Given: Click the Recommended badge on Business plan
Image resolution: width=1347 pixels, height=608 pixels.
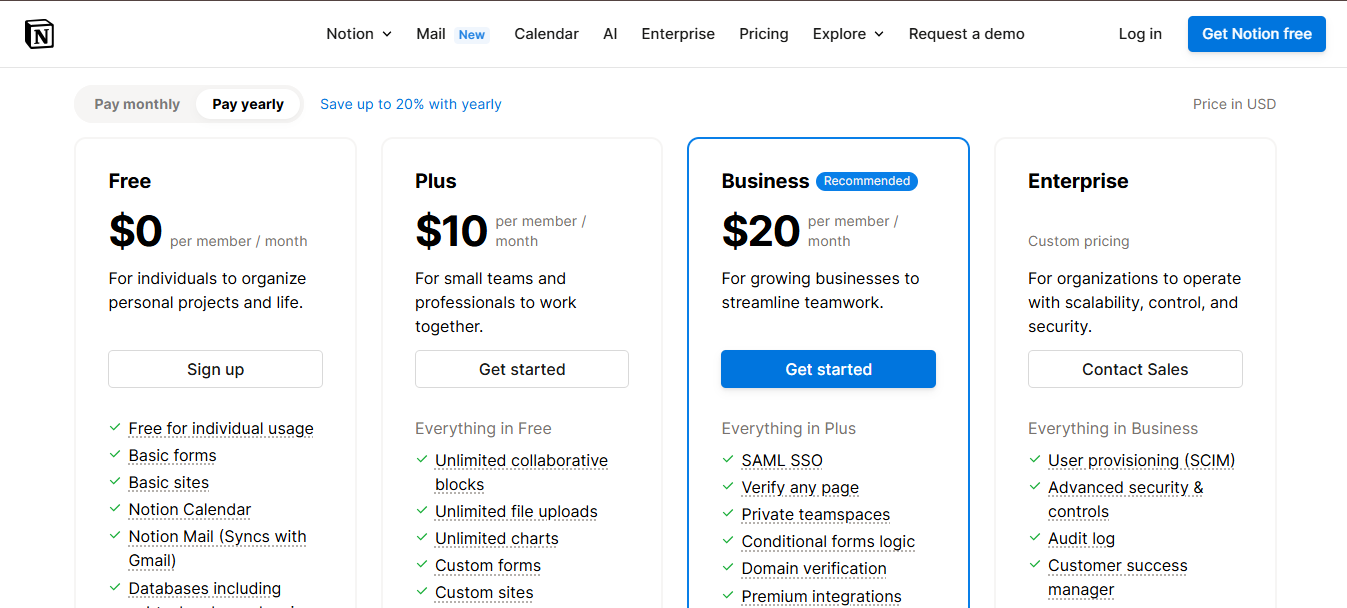Looking at the screenshot, I should (867, 181).
